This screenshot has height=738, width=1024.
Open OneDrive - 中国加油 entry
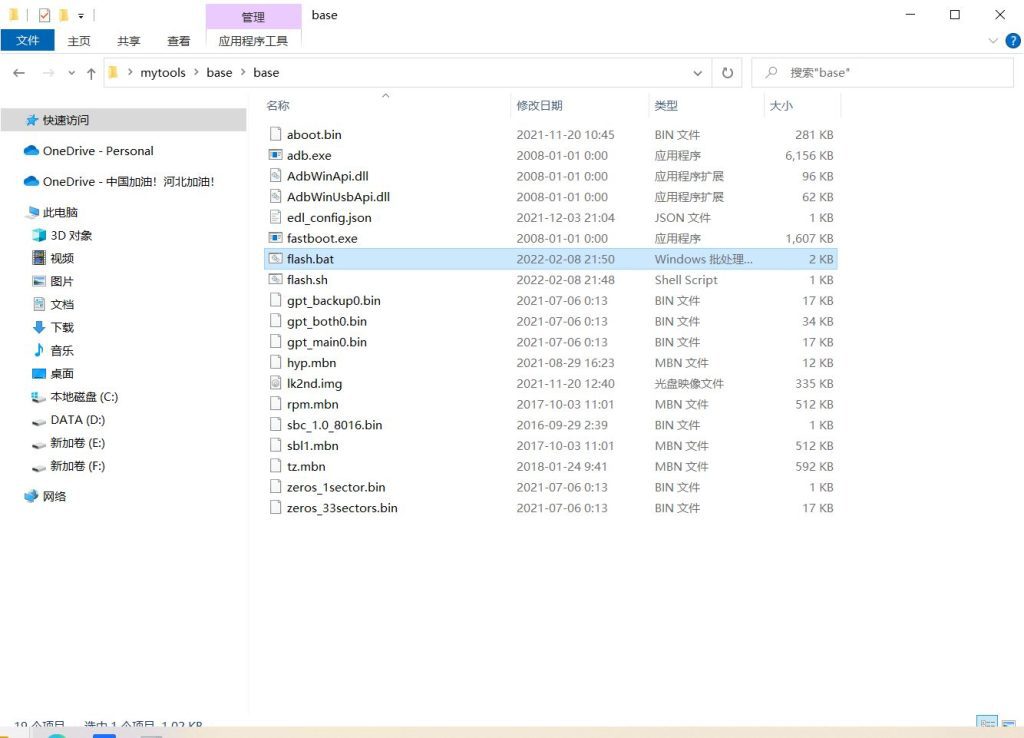coord(128,182)
